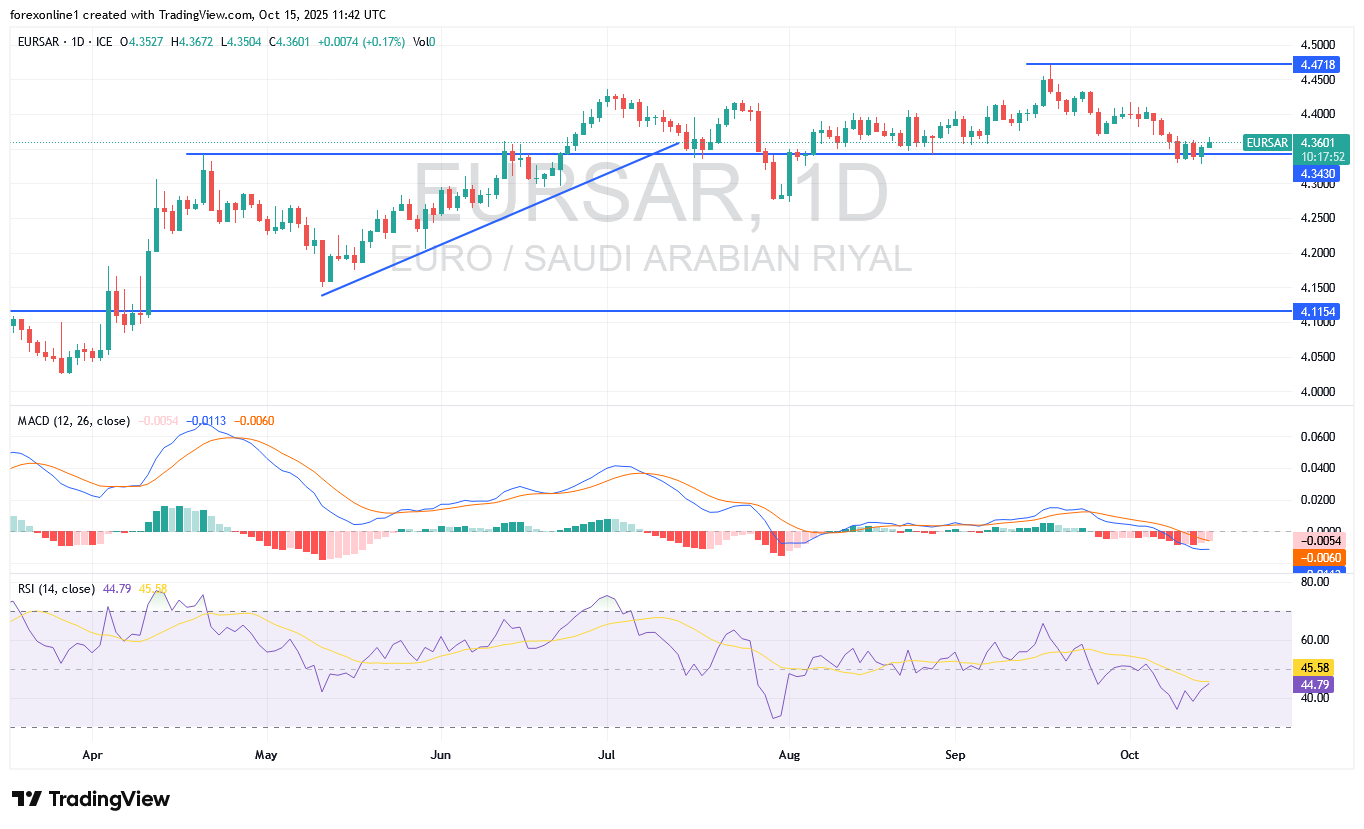Click the yellow 45.58 RSI average value badge

(x=1317, y=667)
